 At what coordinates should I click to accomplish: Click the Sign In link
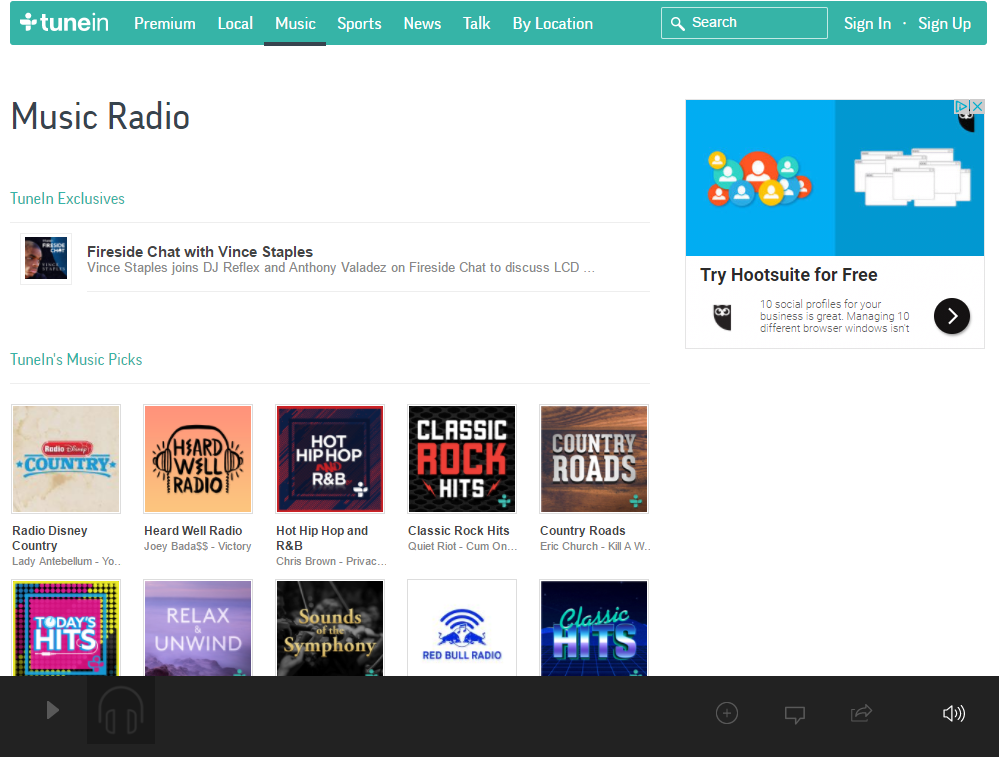pos(867,24)
